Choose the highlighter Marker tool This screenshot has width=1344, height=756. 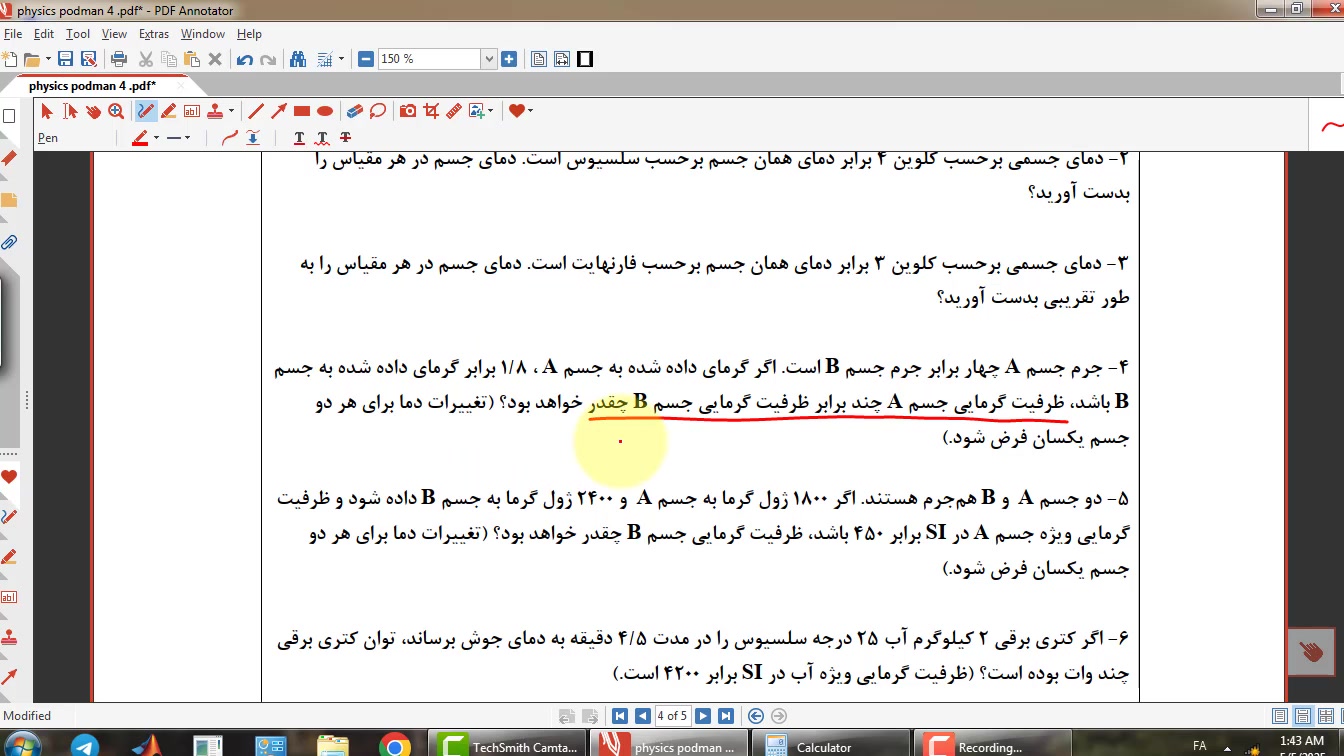[x=169, y=111]
